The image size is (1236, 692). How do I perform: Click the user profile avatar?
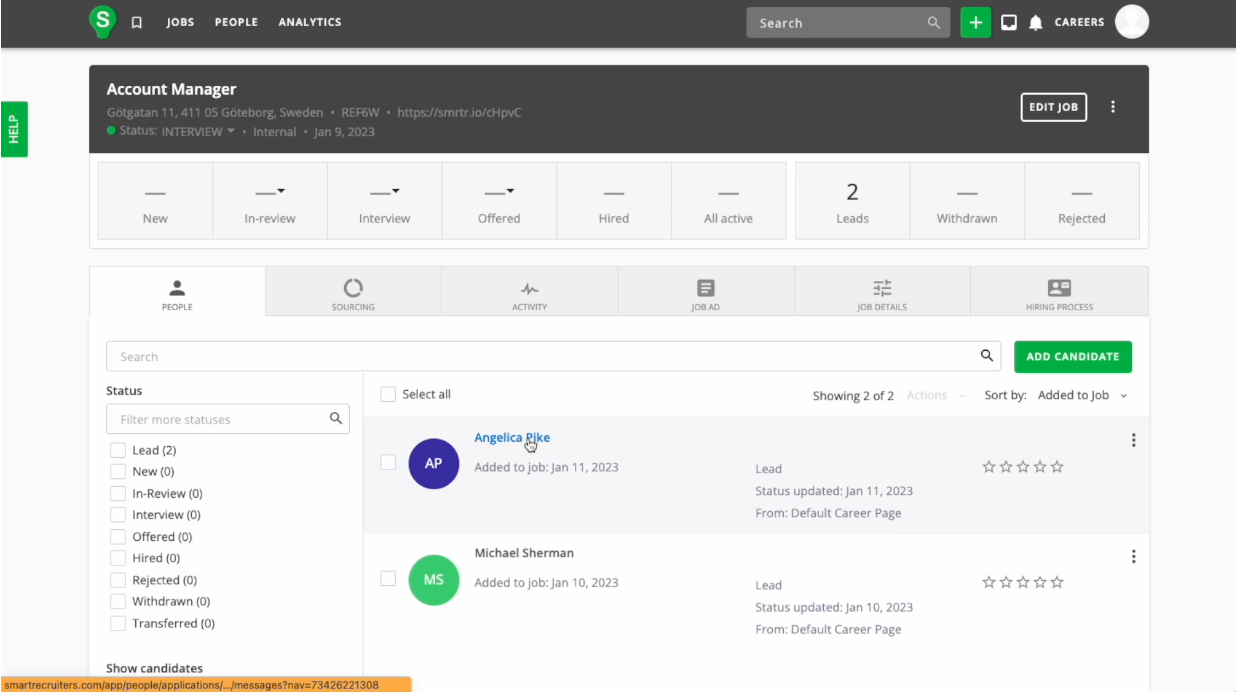1132,22
